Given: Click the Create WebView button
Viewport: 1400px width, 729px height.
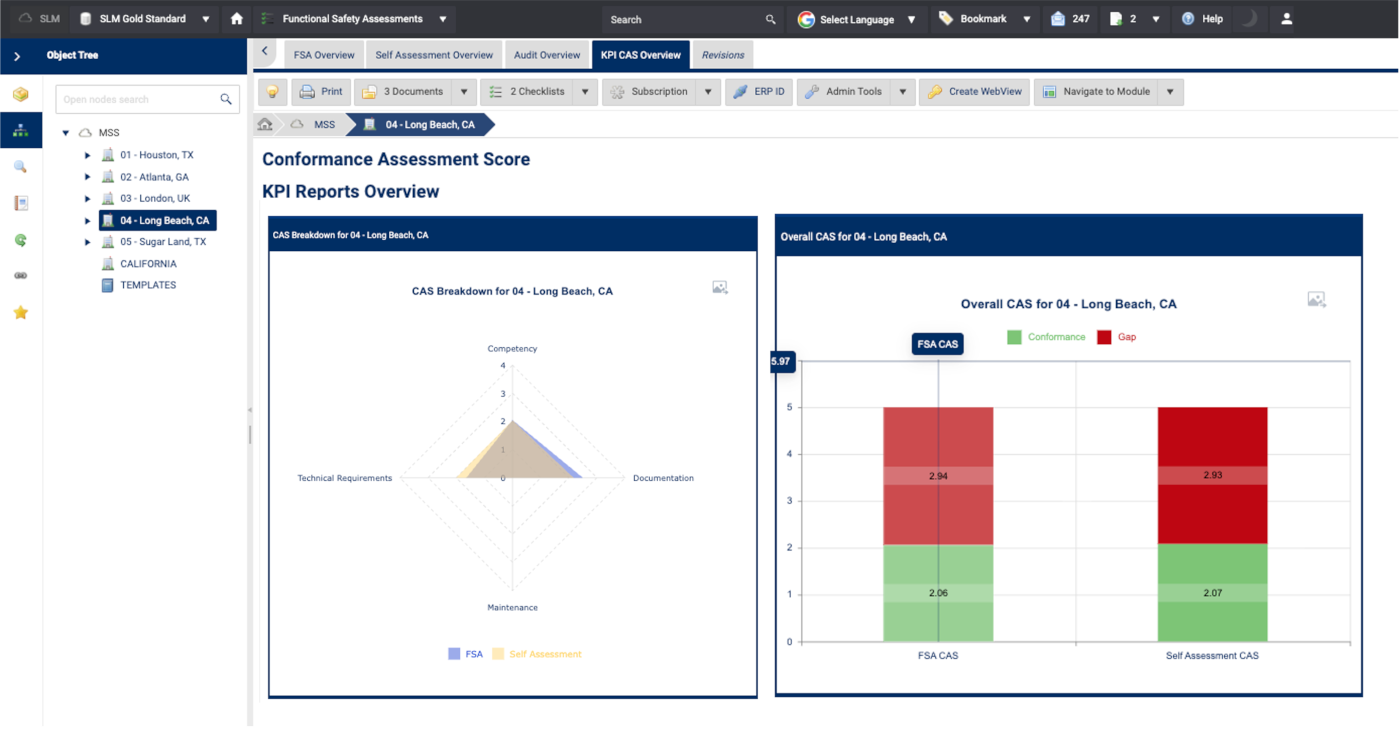Looking at the screenshot, I should click(974, 92).
